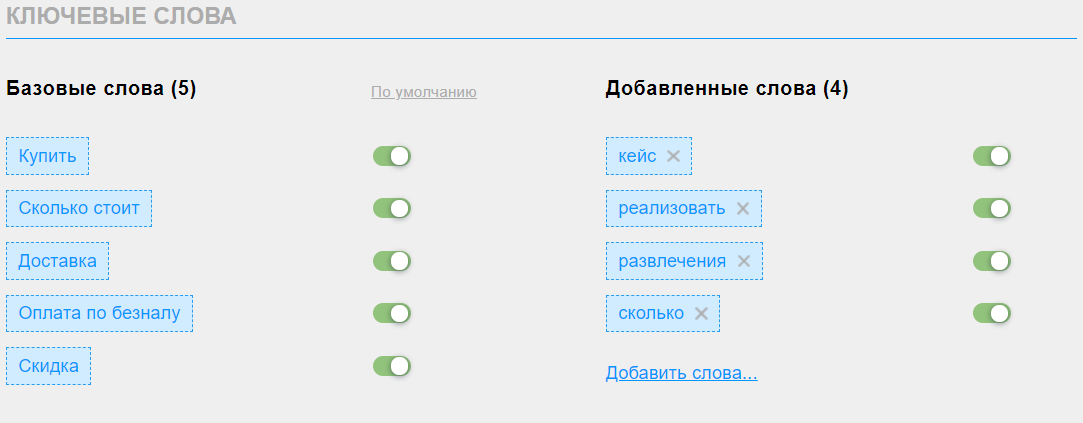The height and width of the screenshot is (423, 1083).
Task: Switch off the Скидка keyword
Action: tap(392, 366)
